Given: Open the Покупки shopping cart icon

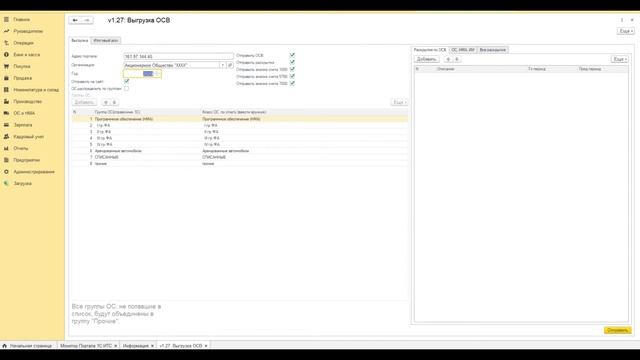Looking at the screenshot, I should coord(6,66).
